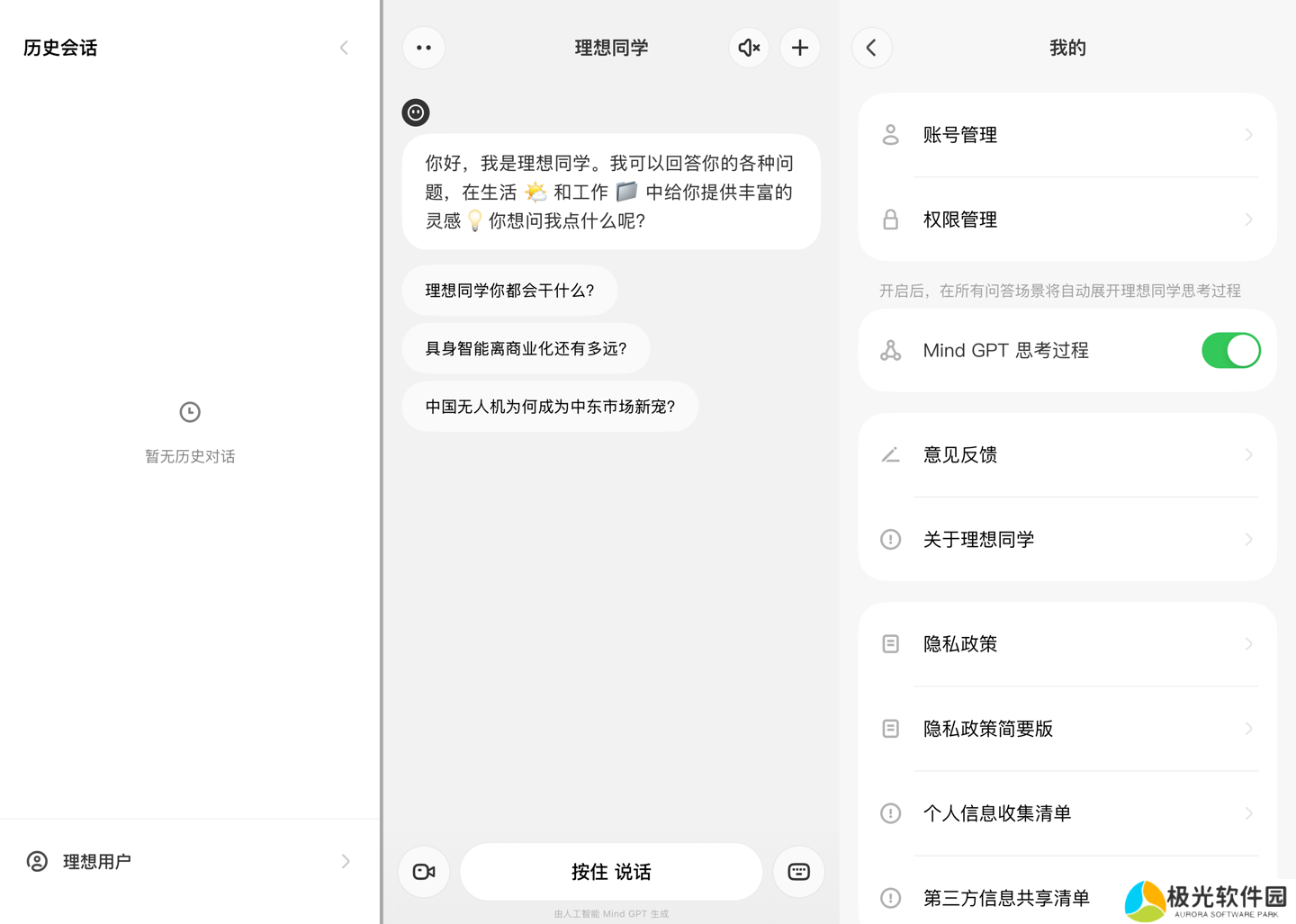This screenshot has height=924, width=1296.
Task: Start a new chat with the plus icon
Action: coord(800,48)
